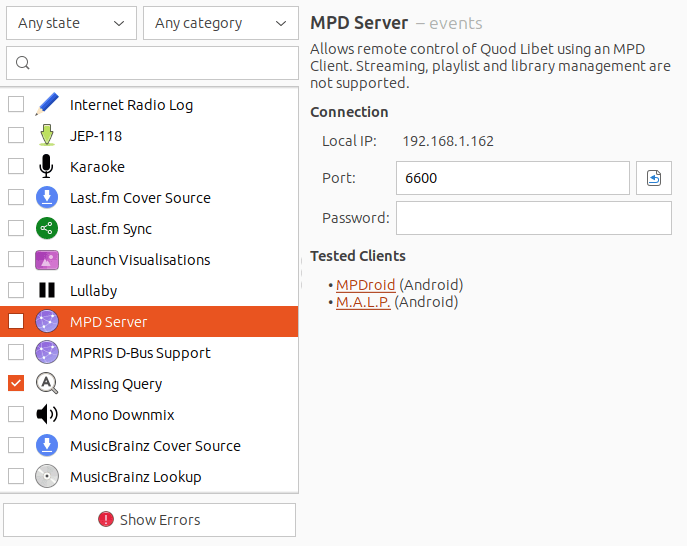Focus the Password input field

(534, 218)
